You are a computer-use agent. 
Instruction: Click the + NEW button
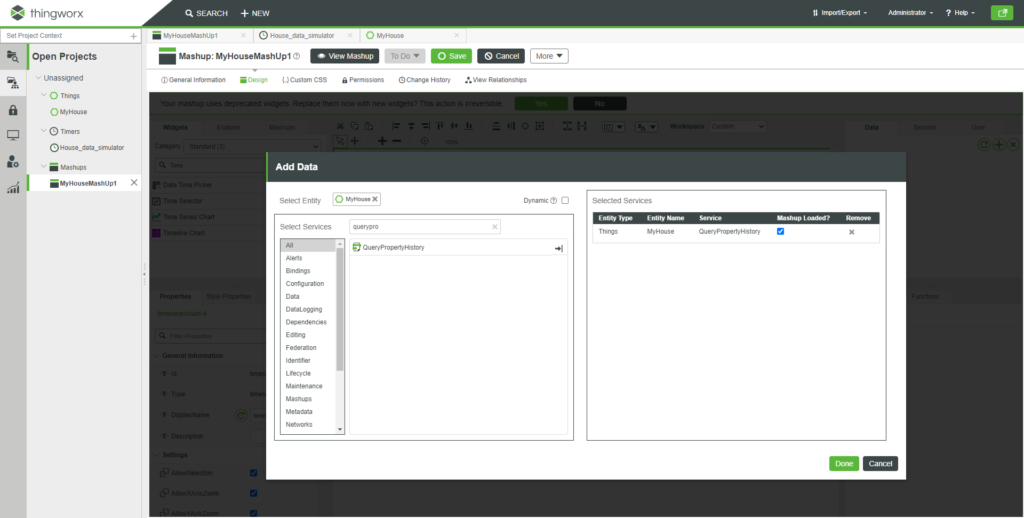pos(255,13)
